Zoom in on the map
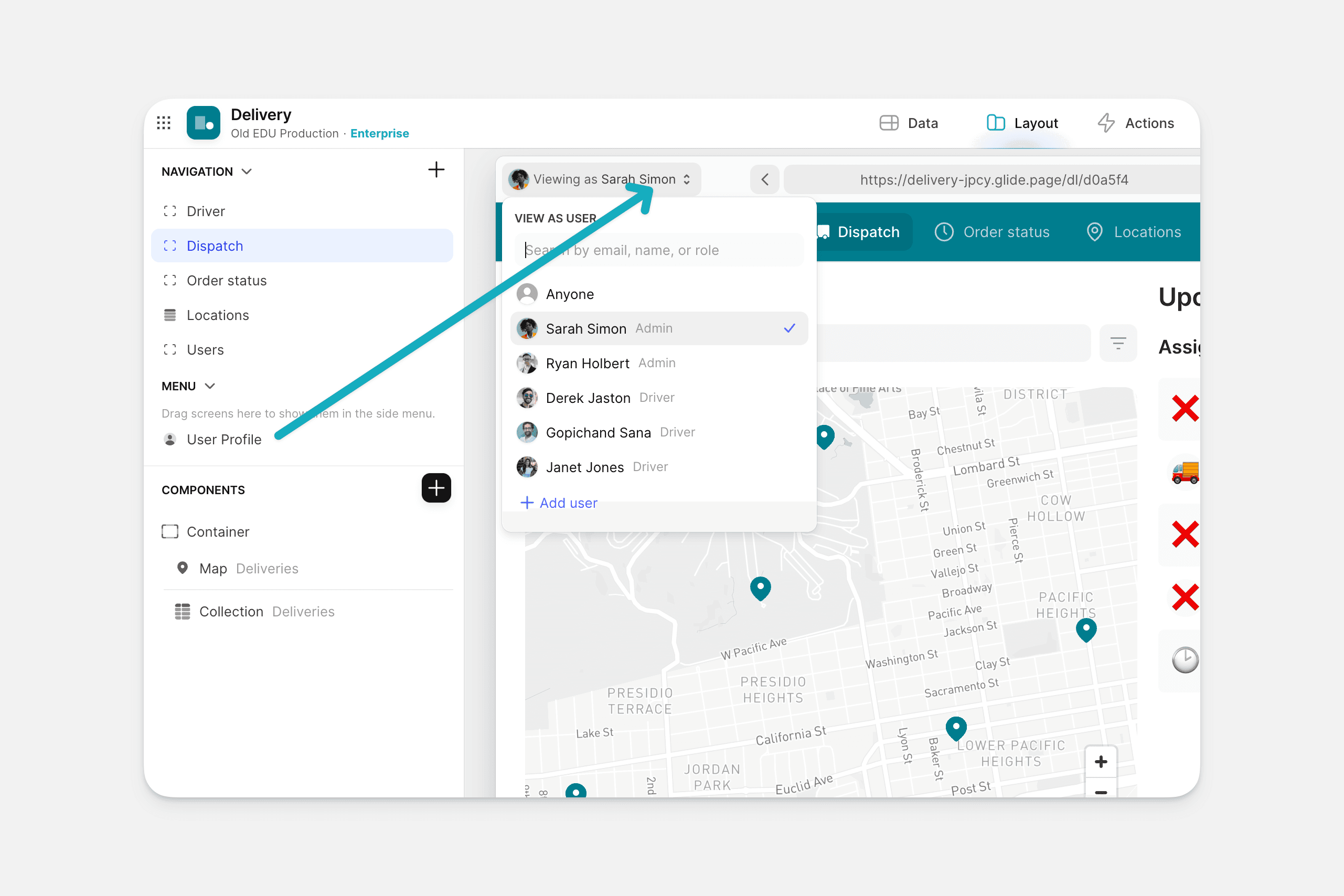This screenshot has height=896, width=1344. coord(1101,762)
